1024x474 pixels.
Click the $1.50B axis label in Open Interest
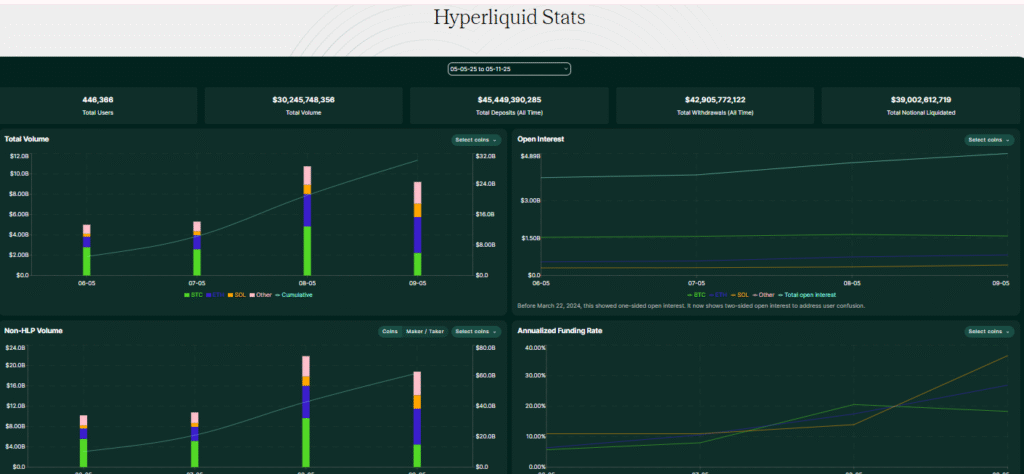pos(530,238)
